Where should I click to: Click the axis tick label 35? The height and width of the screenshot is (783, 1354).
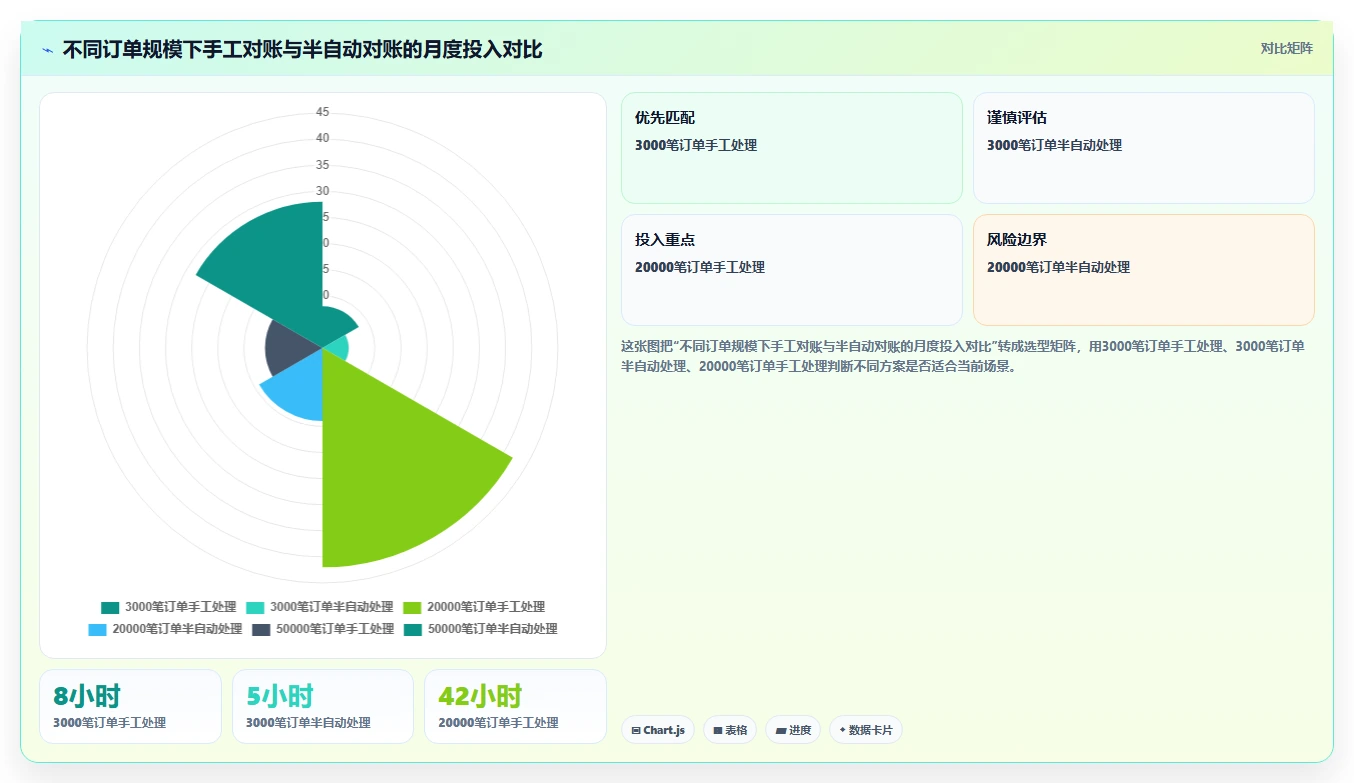tap(322, 165)
